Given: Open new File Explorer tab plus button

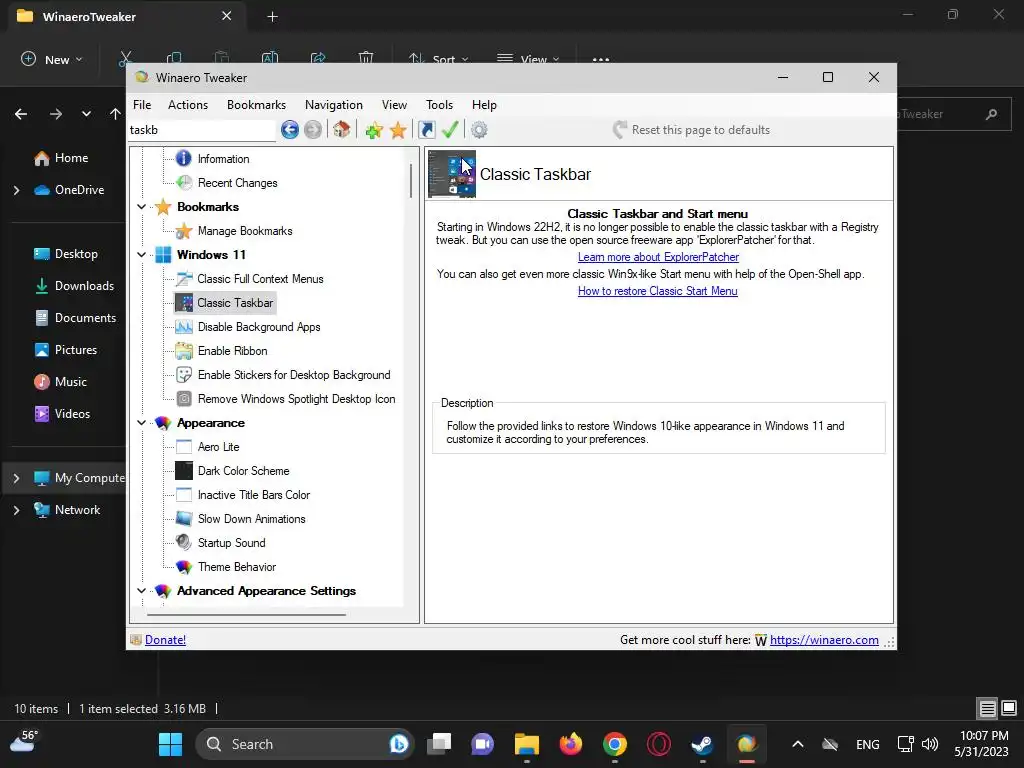Looking at the screenshot, I should [272, 17].
